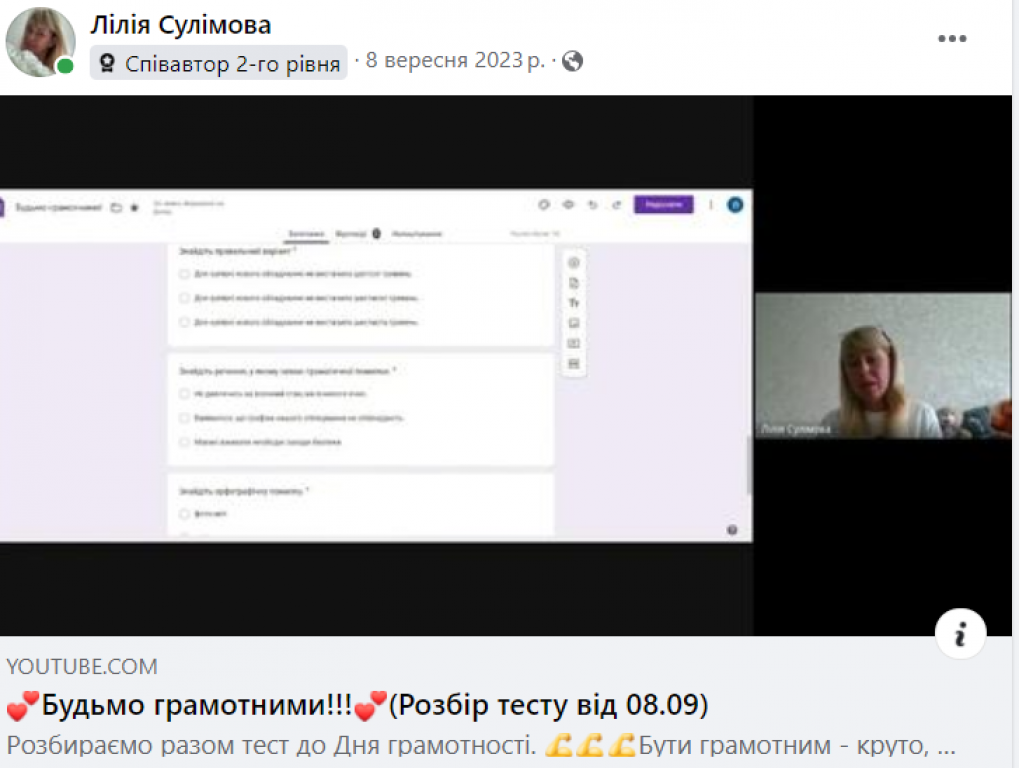Click the purple send button in the form
The image size is (1019, 768).
[663, 204]
